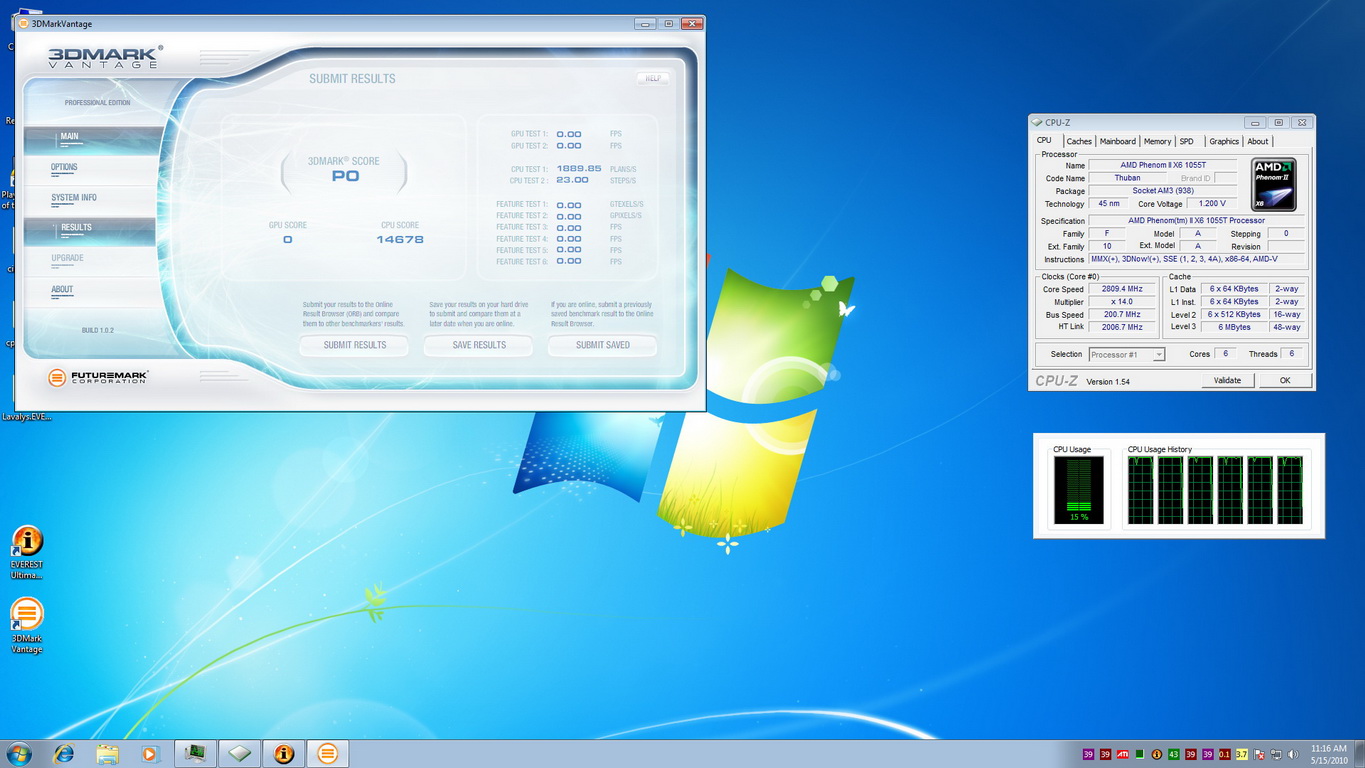Screen dimensions: 1365x768
Task: Open the Windows Start orb
Action: pos(19,753)
